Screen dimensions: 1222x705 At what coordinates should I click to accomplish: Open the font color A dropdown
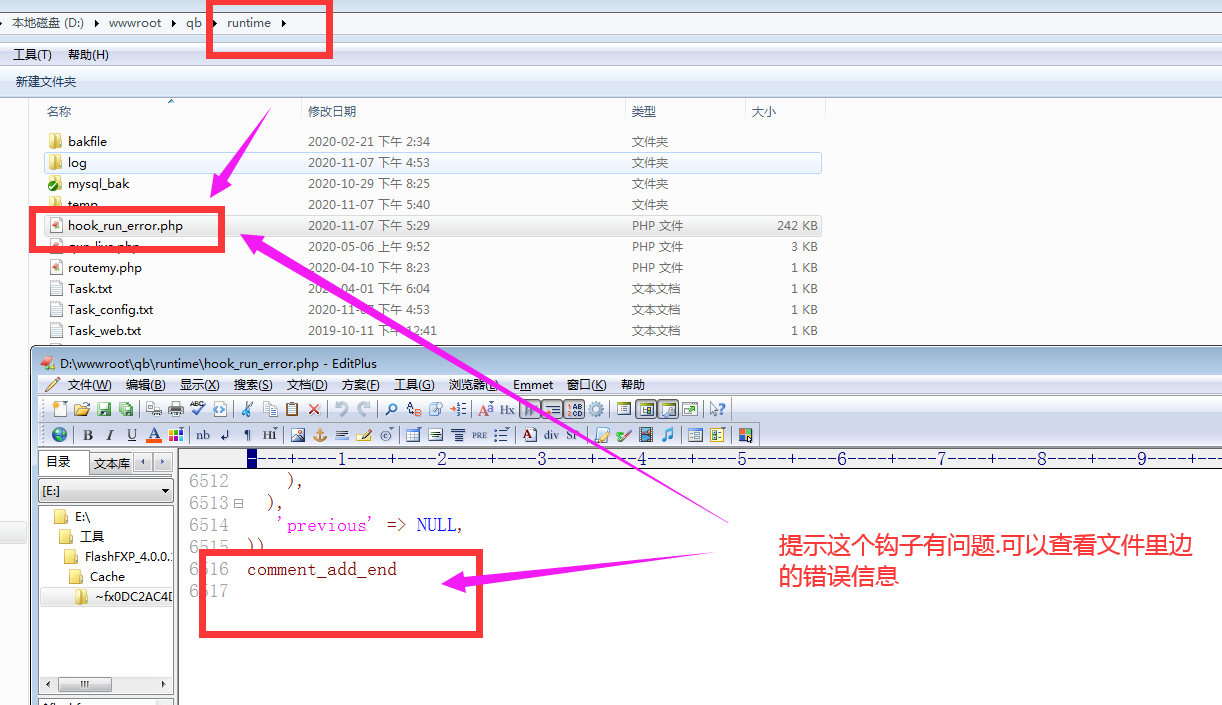coord(154,435)
